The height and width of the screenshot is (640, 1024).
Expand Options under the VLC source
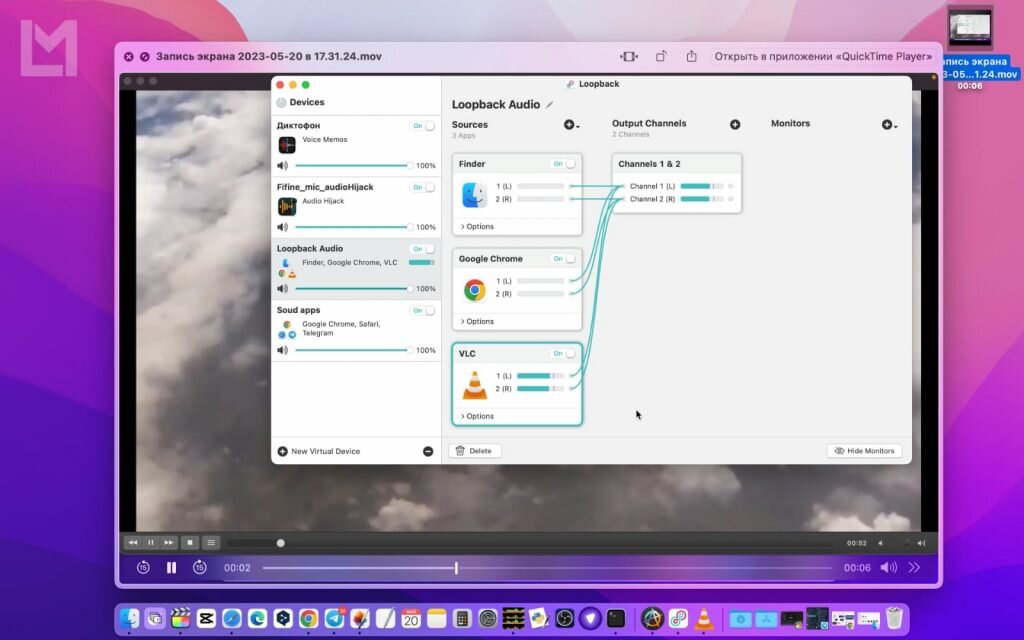(477, 416)
